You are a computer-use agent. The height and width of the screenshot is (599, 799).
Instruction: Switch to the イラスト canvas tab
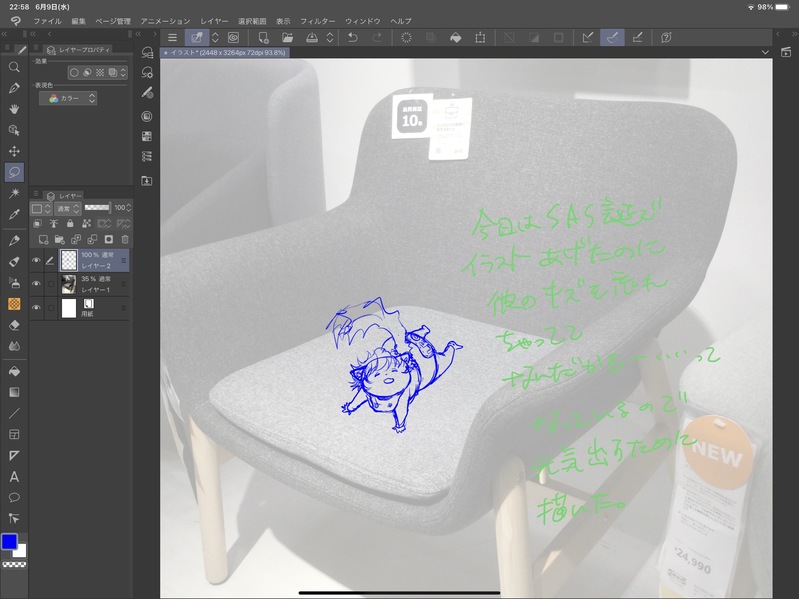click(225, 52)
